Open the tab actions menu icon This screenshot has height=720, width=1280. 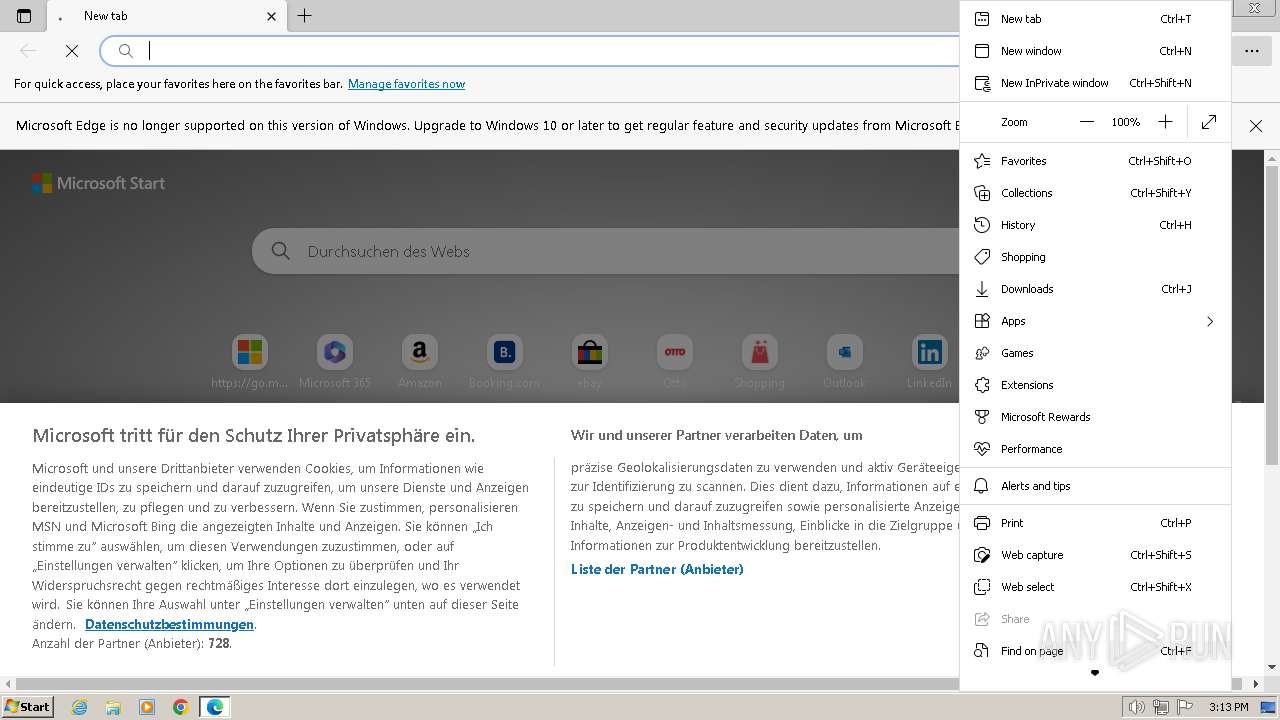(x=24, y=16)
